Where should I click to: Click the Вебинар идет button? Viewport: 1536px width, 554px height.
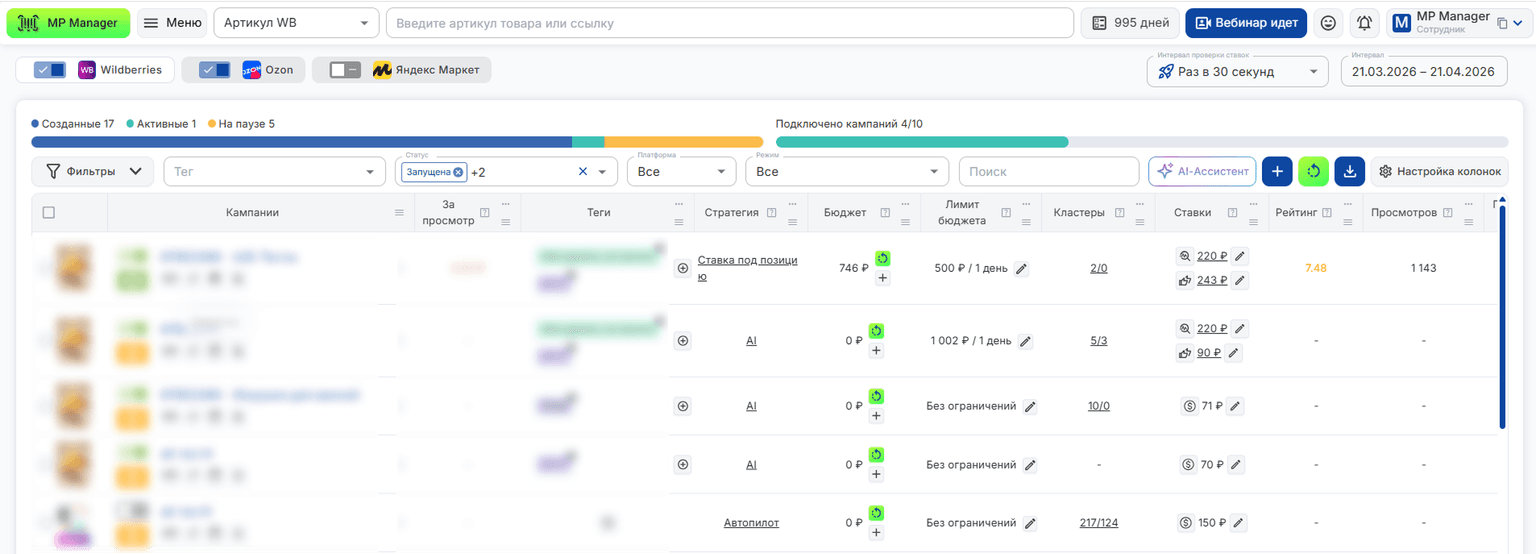(1246, 23)
